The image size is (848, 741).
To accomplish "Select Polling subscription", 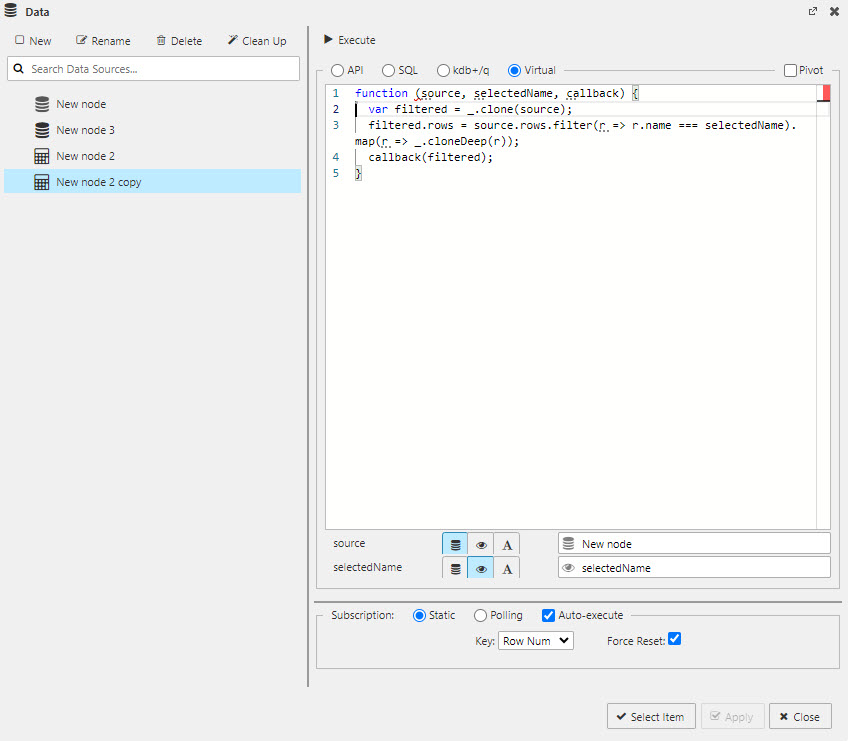I will click(480, 616).
